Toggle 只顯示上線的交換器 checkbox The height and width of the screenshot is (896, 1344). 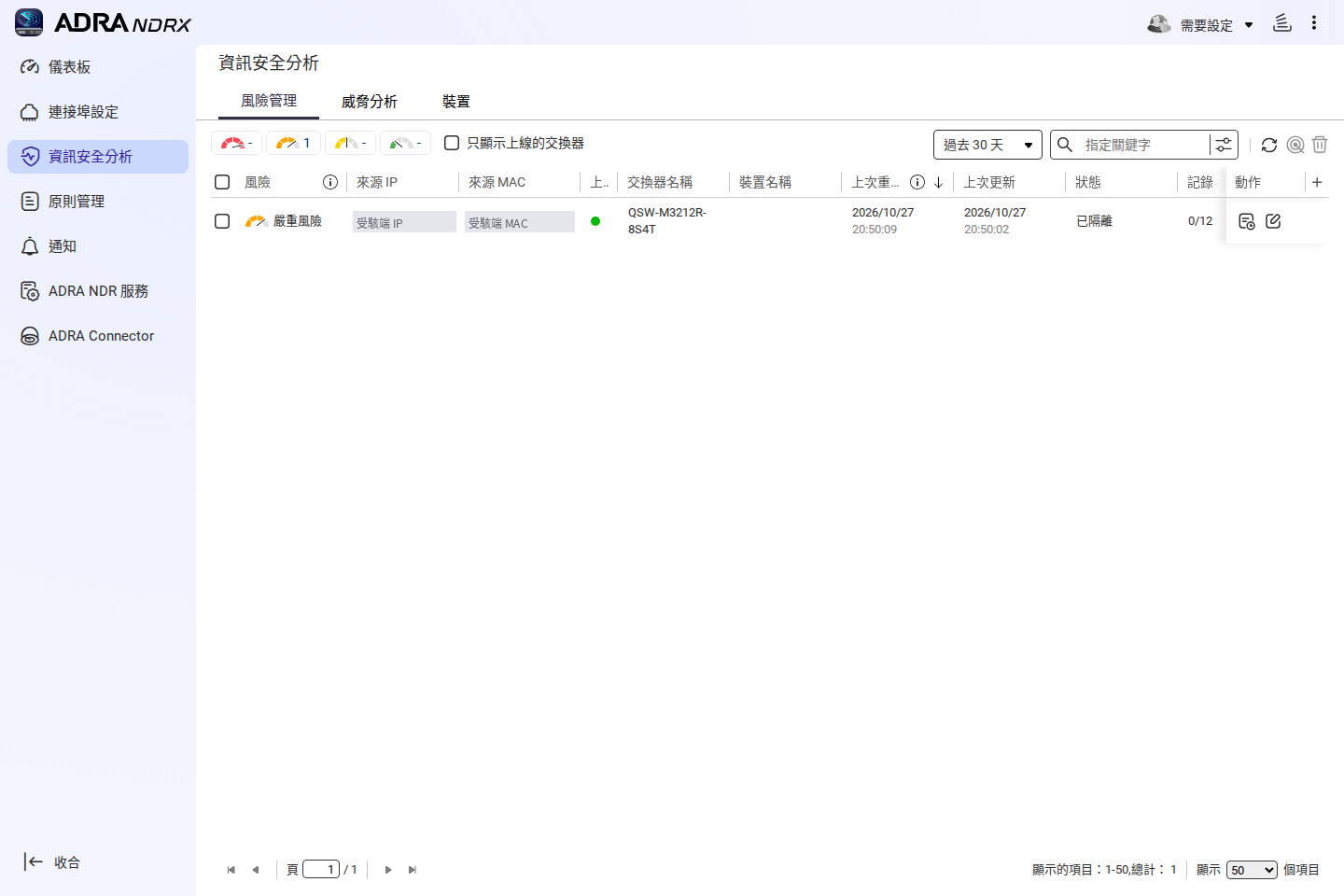[452, 143]
